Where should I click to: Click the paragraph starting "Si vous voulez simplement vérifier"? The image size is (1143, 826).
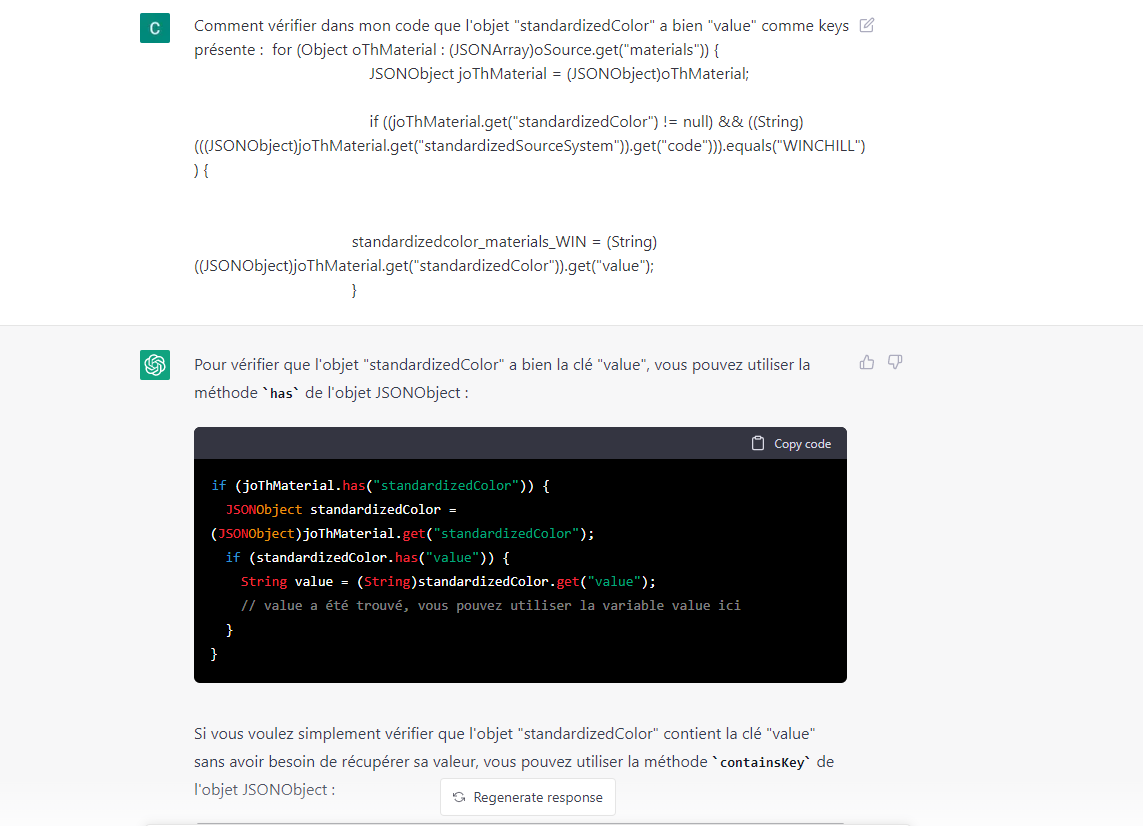(514, 761)
